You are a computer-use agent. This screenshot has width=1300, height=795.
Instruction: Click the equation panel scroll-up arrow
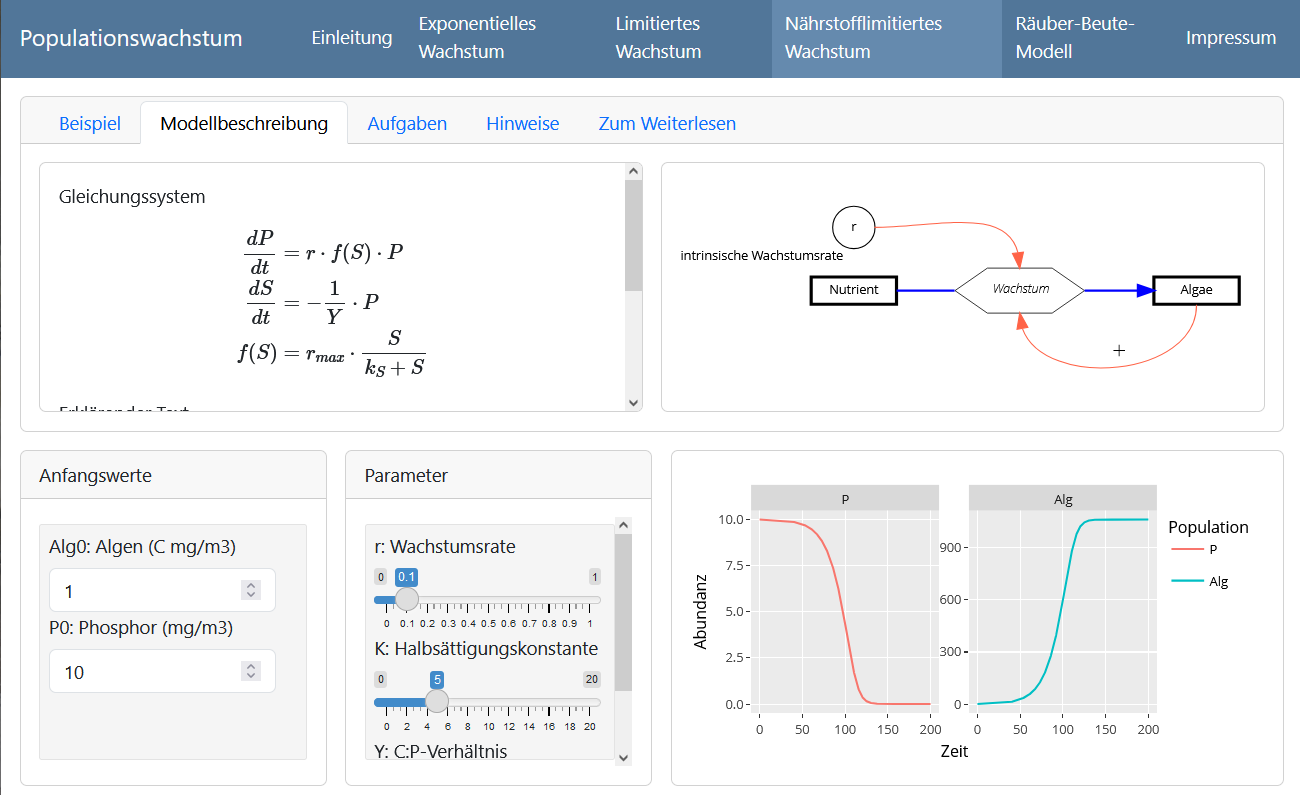click(x=632, y=172)
